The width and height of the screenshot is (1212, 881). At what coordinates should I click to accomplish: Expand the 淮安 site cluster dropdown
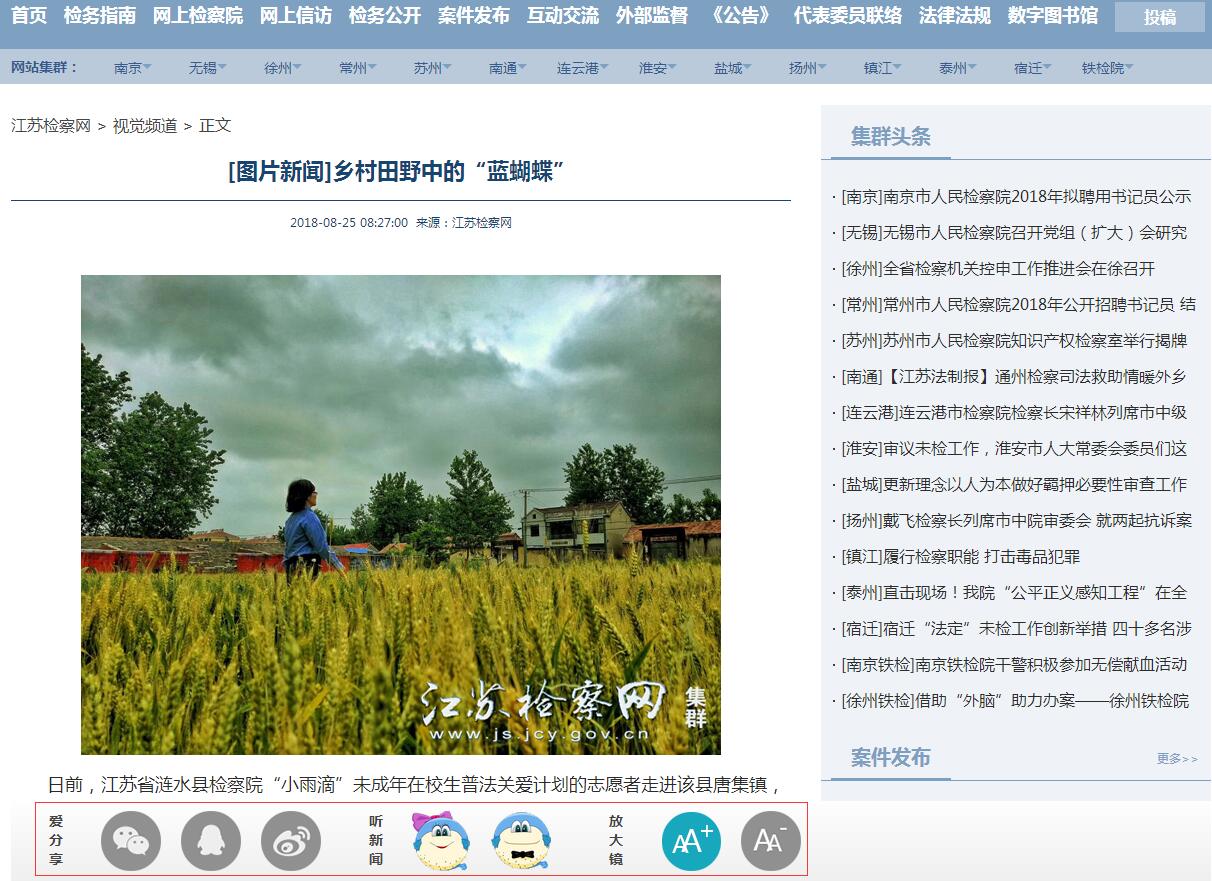pos(658,68)
